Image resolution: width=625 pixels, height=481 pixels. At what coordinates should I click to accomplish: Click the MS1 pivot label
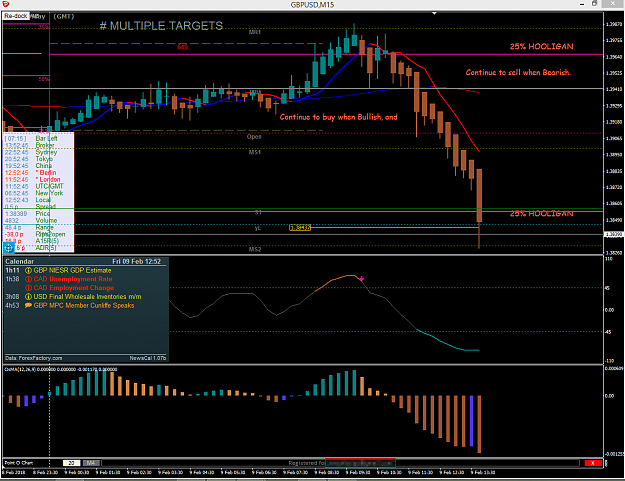(255, 152)
